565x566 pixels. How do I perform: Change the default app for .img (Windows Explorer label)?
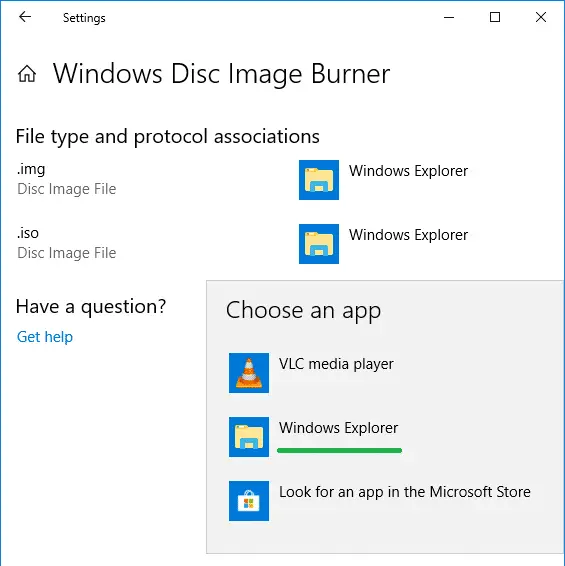408,171
